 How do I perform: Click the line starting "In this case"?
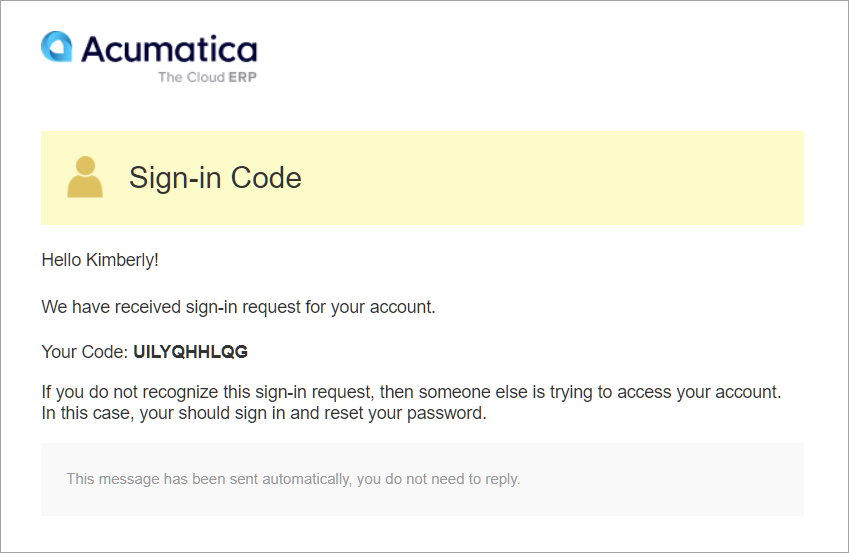pyautogui.click(x=263, y=413)
